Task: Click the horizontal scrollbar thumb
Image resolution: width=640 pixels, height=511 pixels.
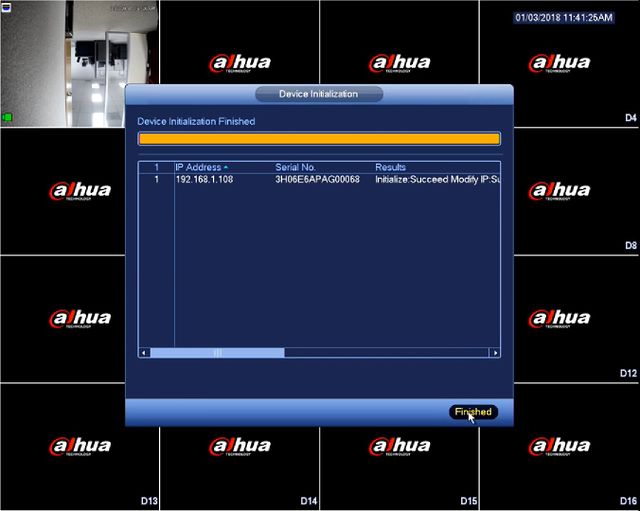Action: pyautogui.click(x=217, y=353)
